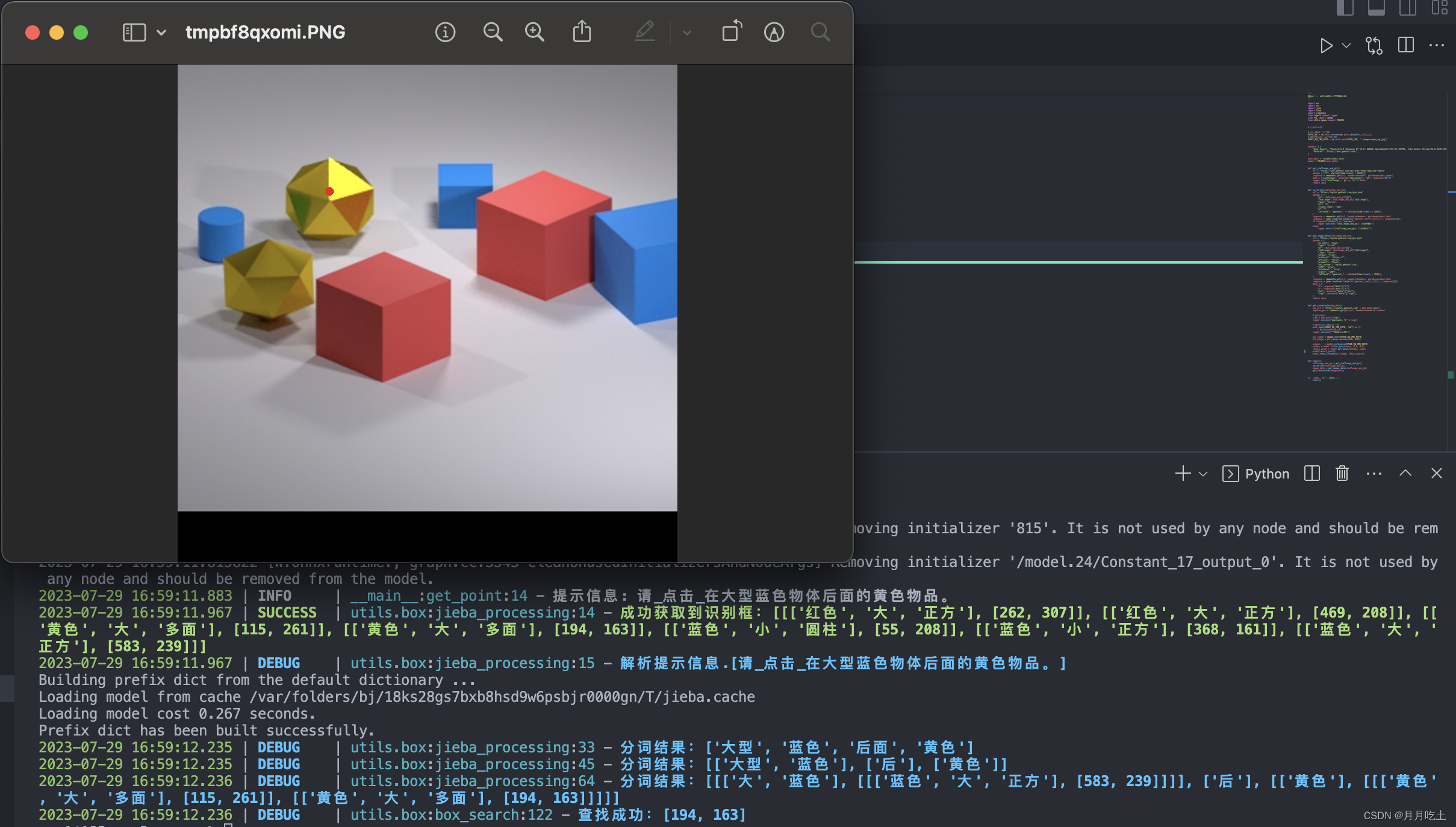
Task: Split the terminal panel
Action: point(1312,474)
